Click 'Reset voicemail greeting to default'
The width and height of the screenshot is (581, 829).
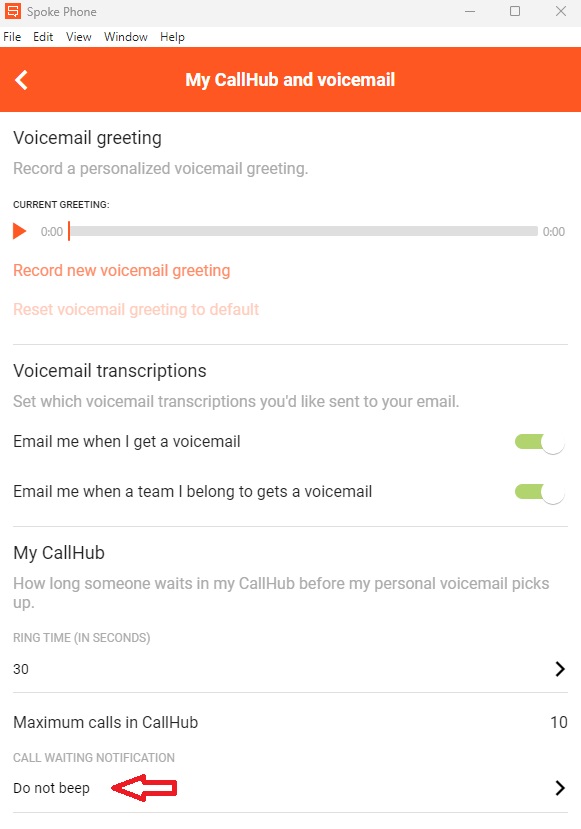[x=136, y=309]
